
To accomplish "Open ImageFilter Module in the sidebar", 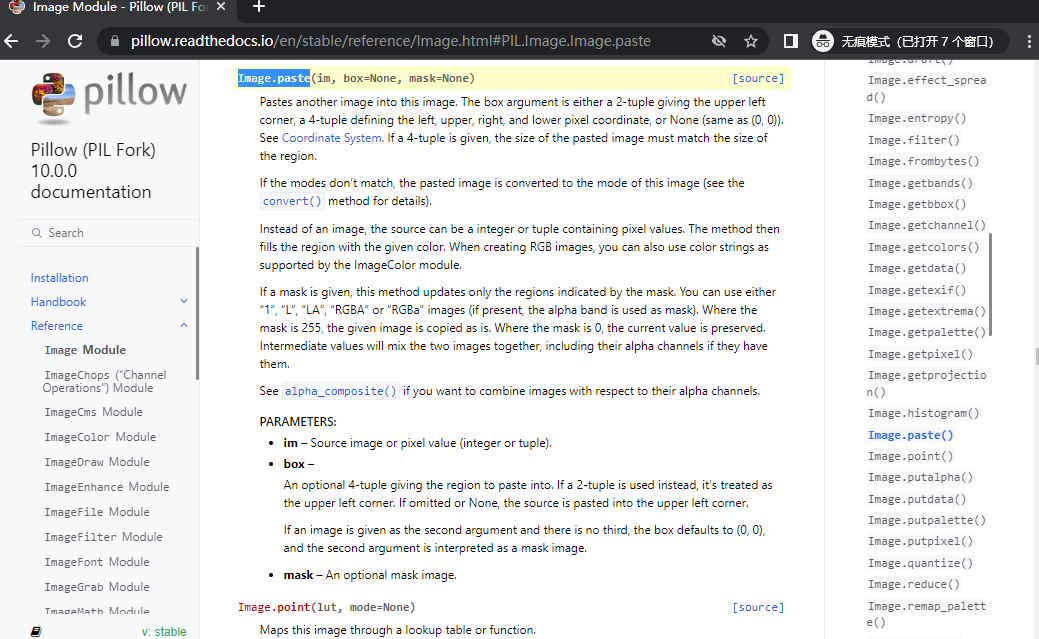I will 103,537.
